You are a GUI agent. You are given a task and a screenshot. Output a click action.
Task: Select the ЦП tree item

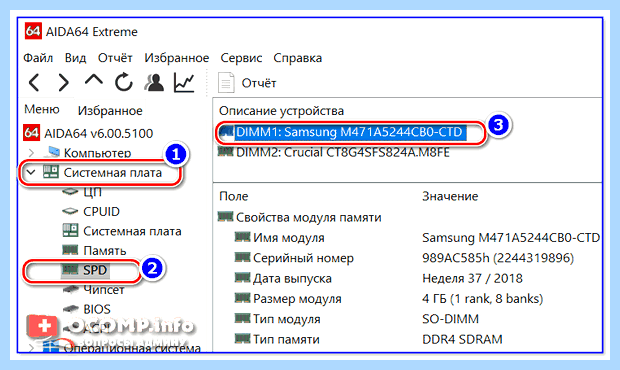pos(93,192)
